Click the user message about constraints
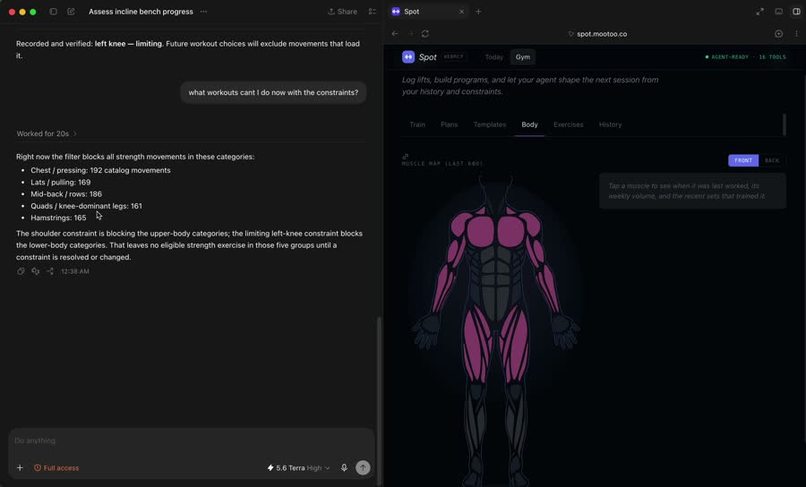This screenshot has width=806, height=487. [273, 93]
